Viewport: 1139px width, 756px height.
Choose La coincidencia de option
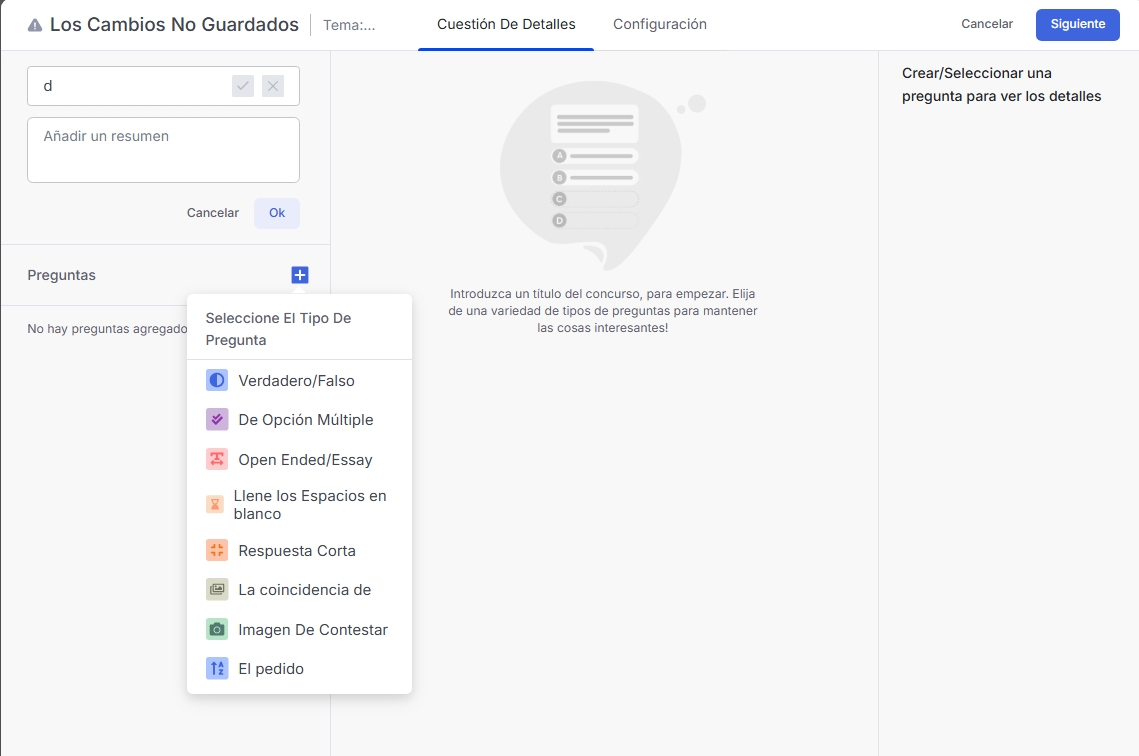tap(299, 590)
